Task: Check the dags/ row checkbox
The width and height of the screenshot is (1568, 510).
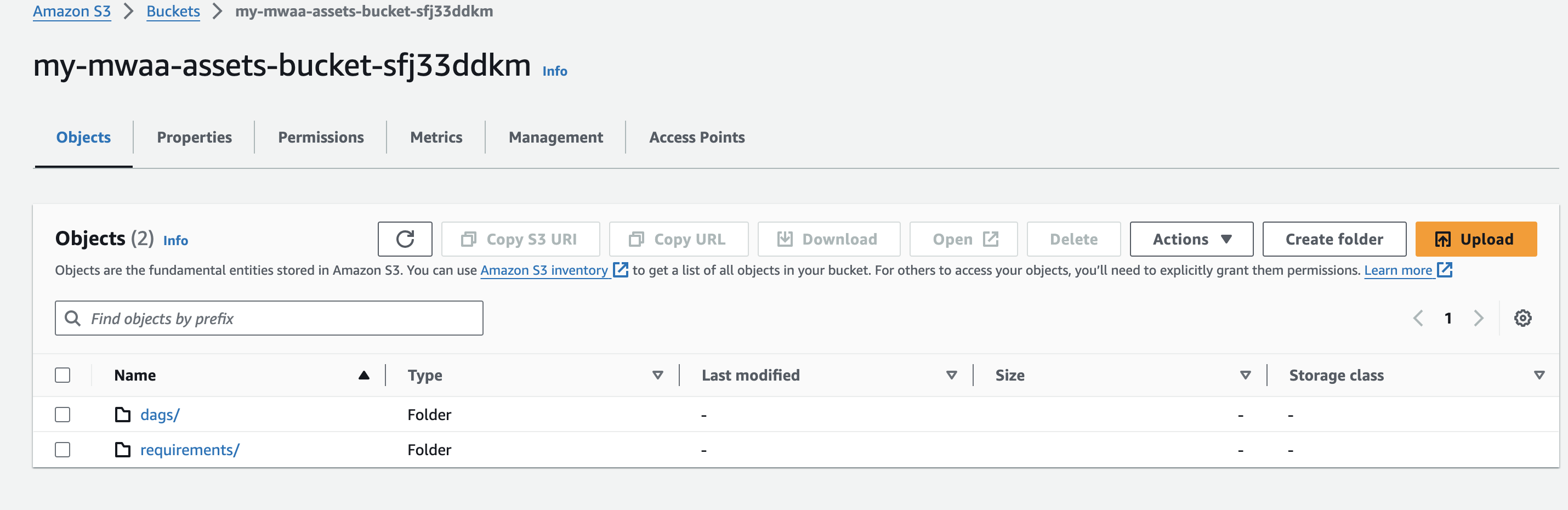Action: [63, 415]
